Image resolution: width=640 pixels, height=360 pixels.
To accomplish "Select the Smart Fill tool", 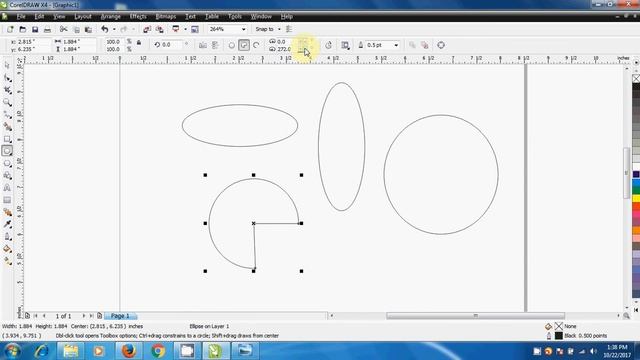I will click(7, 127).
